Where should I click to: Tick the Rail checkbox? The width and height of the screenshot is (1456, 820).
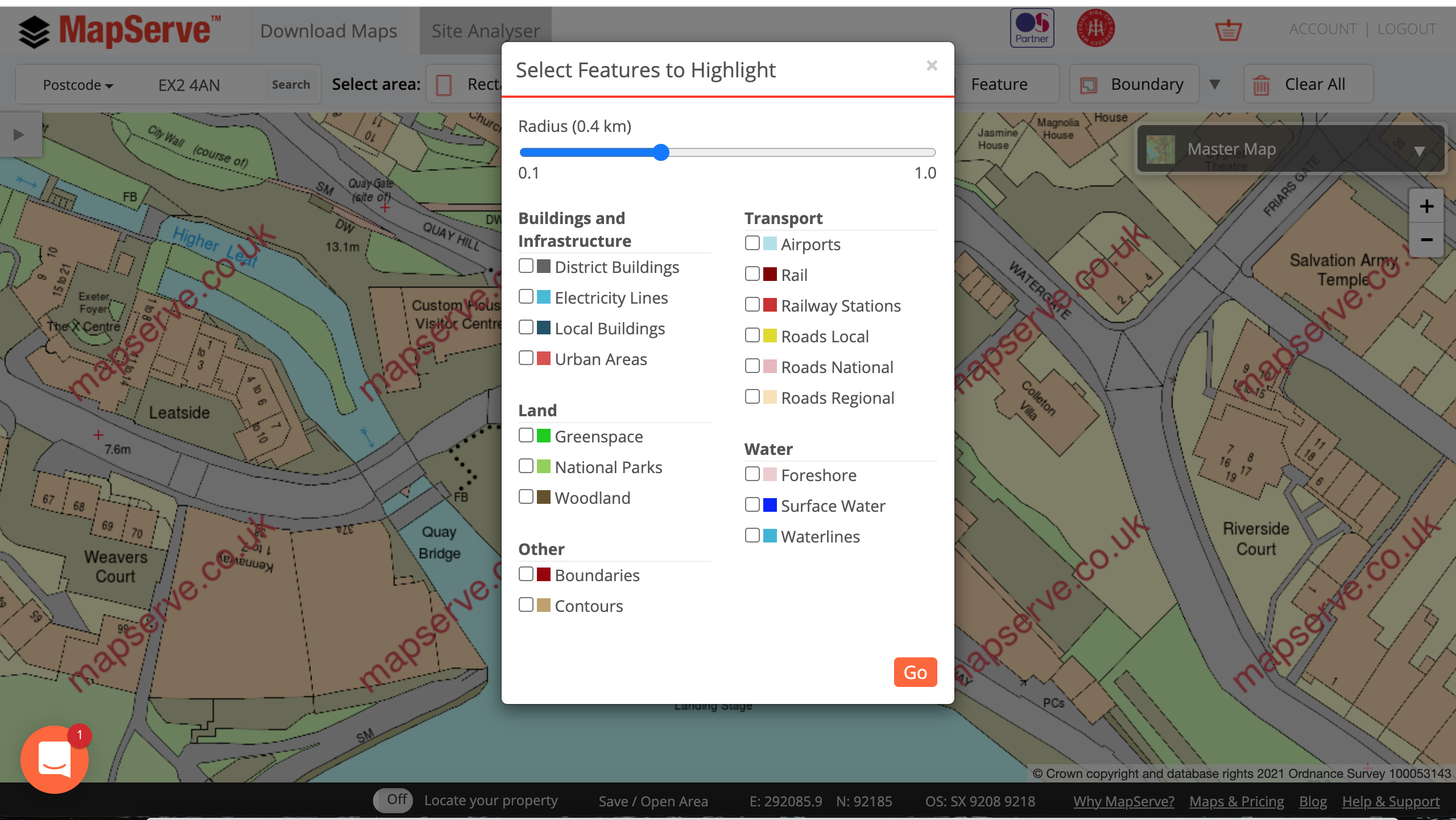(752, 274)
